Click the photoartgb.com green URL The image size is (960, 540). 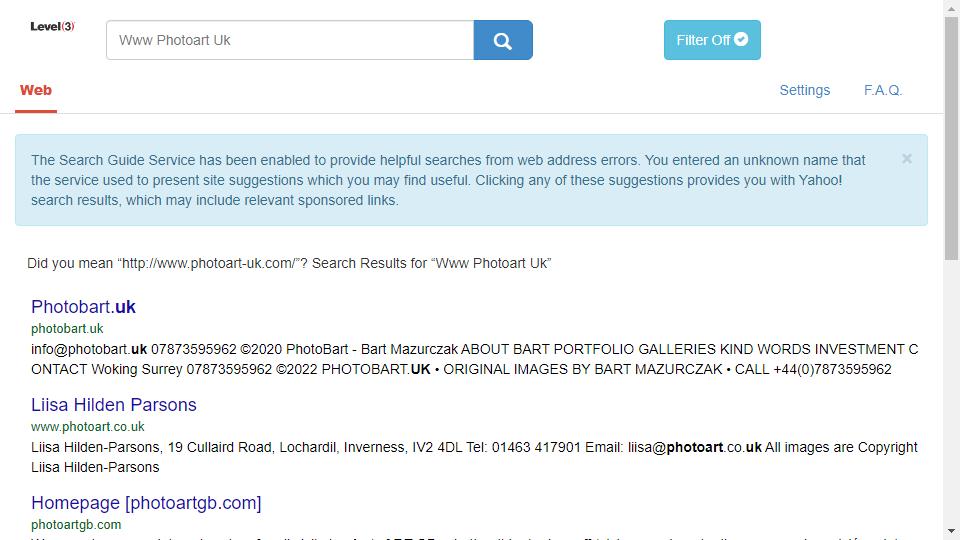click(76, 525)
